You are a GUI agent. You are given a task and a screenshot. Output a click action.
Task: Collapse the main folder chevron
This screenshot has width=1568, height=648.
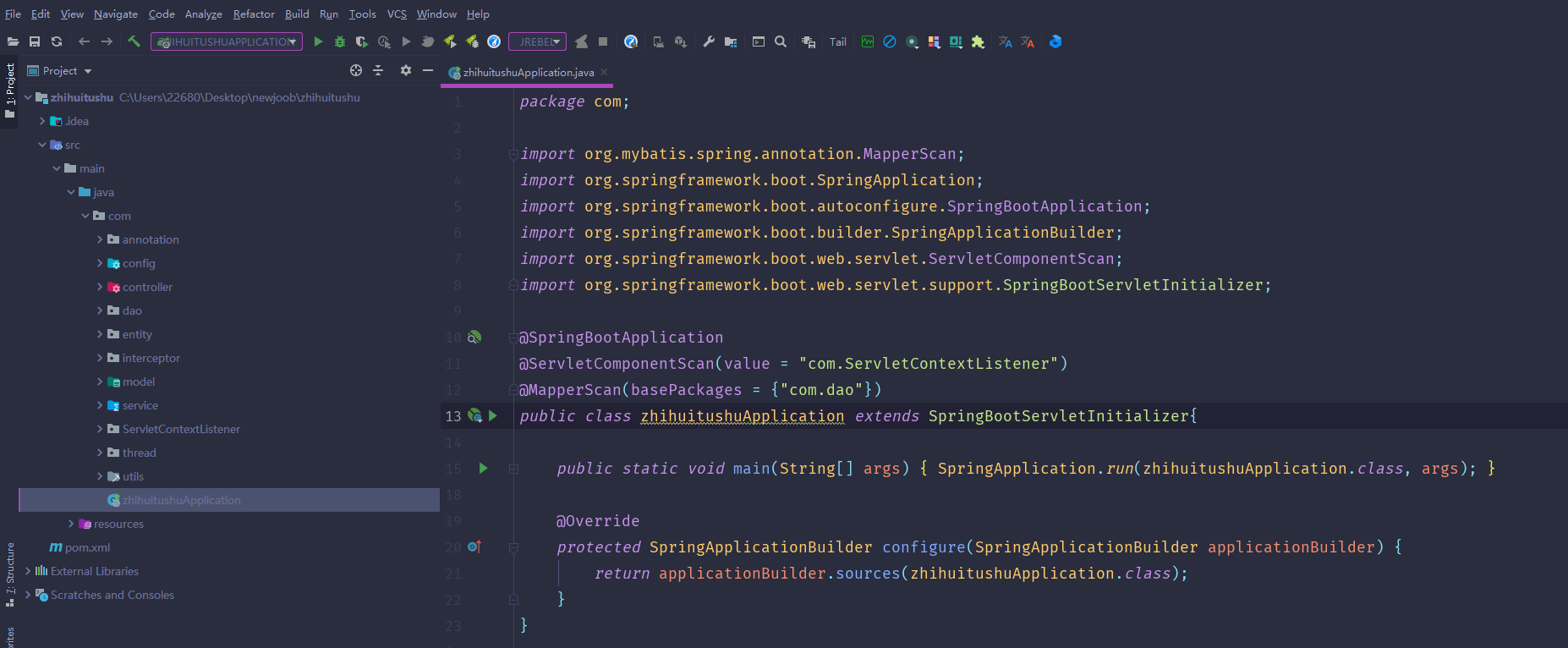[x=57, y=168]
